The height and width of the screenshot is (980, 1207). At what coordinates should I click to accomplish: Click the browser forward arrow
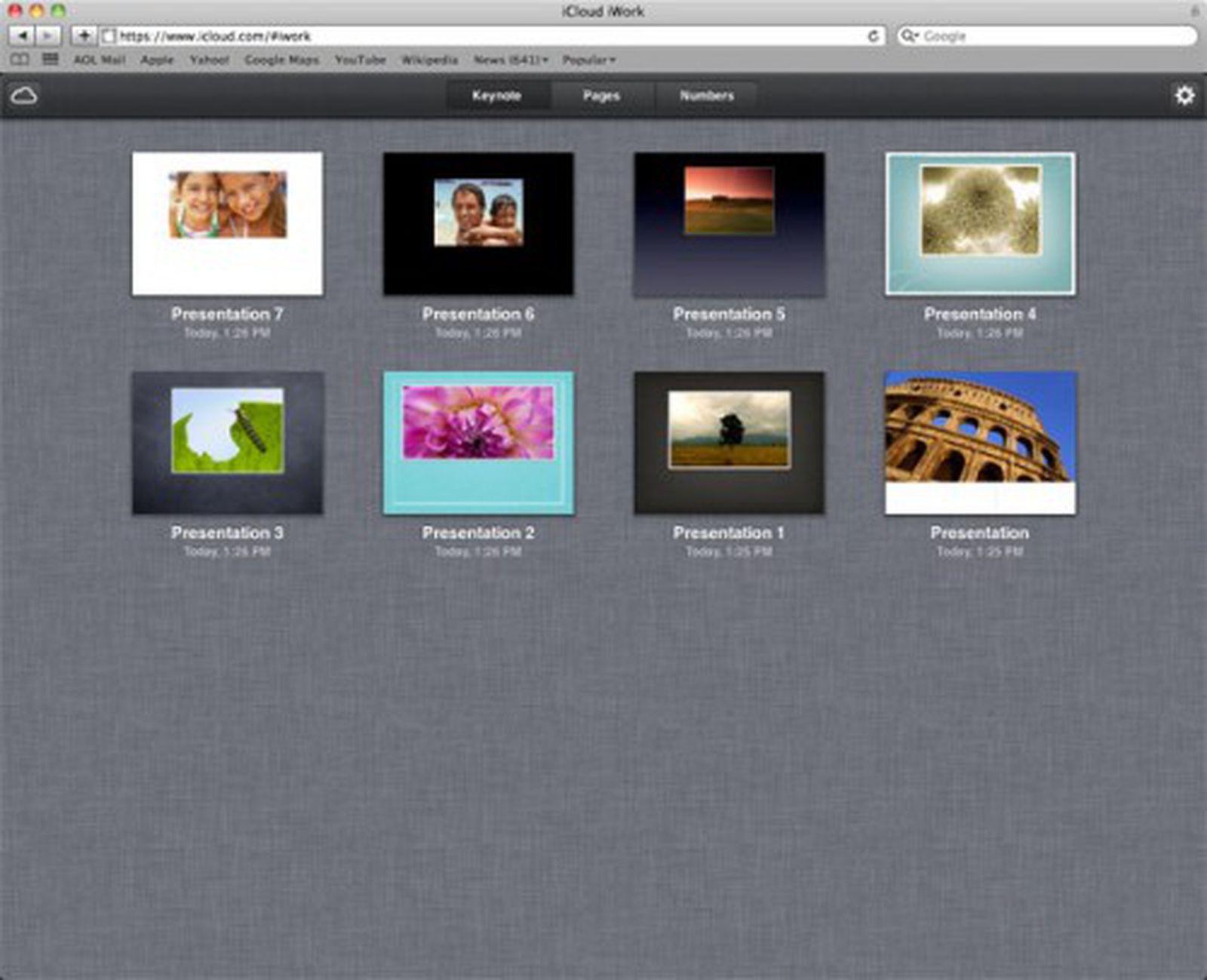(x=48, y=35)
